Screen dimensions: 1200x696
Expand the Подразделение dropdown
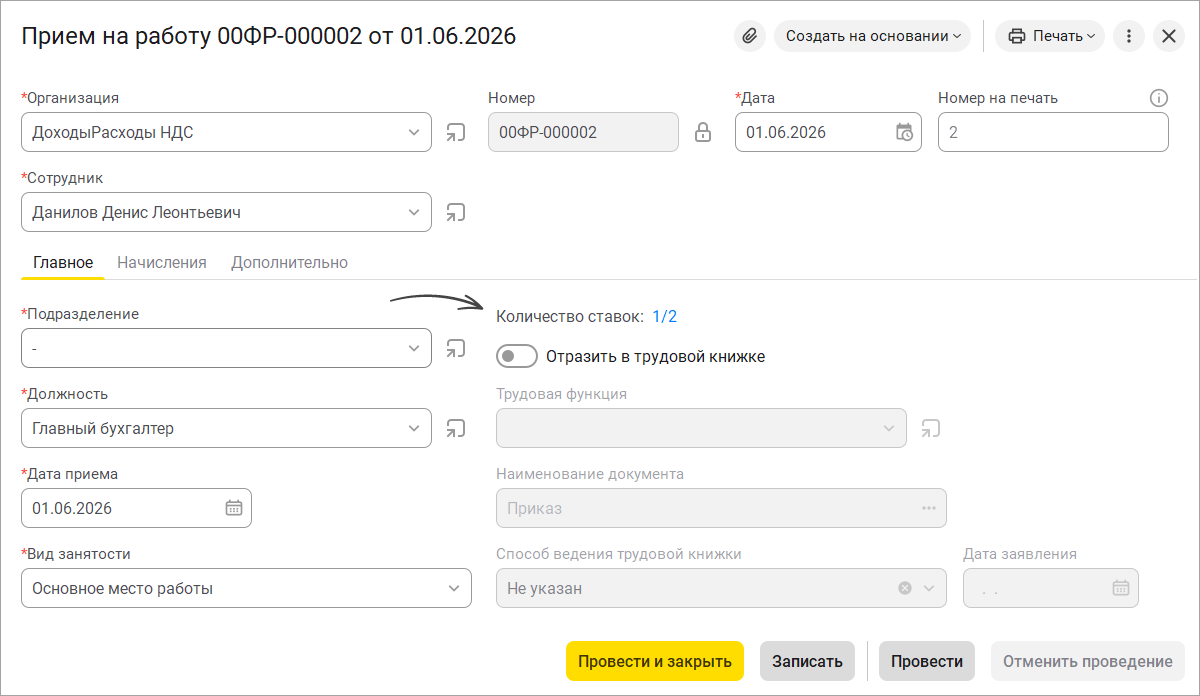[414, 348]
